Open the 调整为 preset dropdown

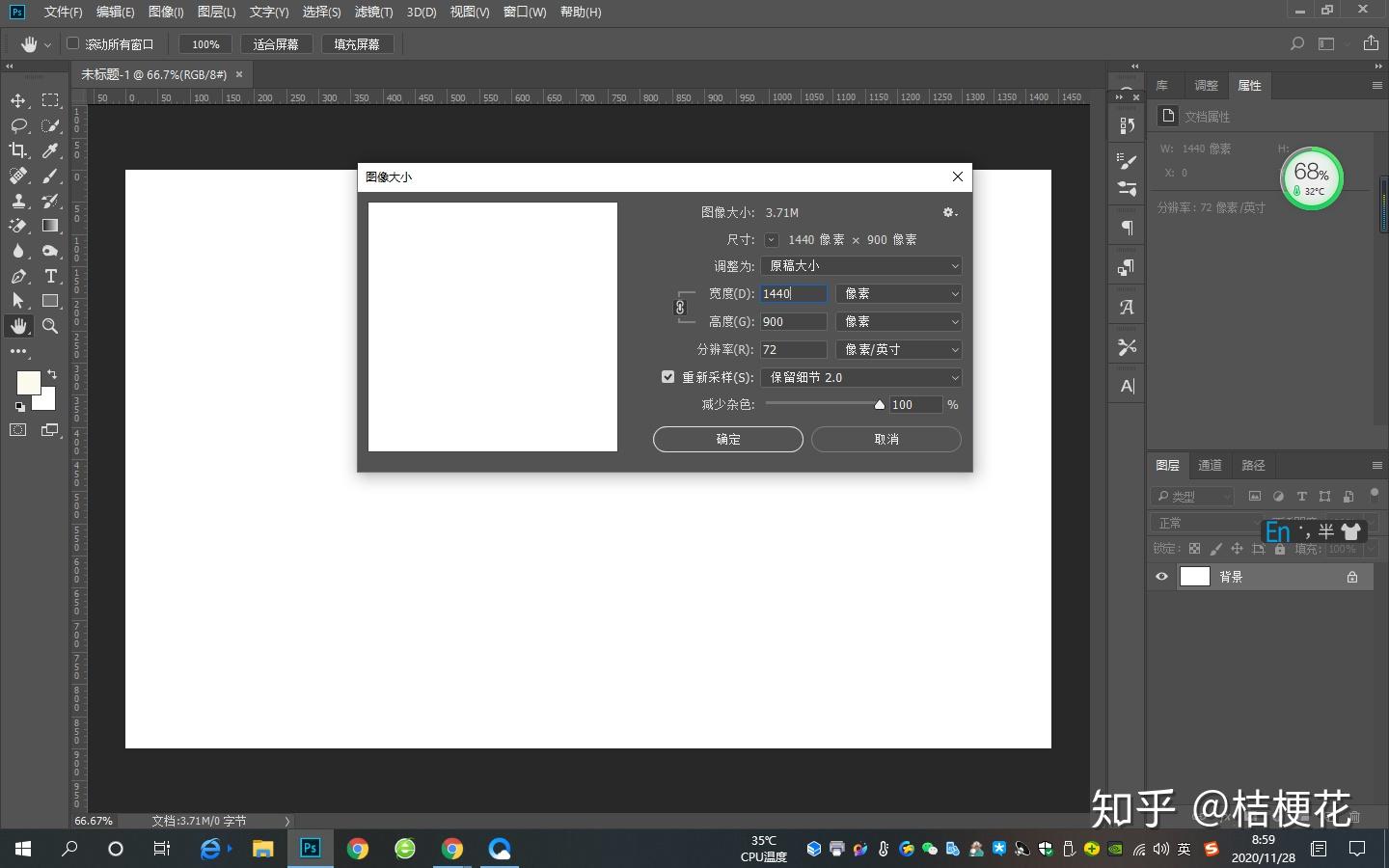(861, 265)
